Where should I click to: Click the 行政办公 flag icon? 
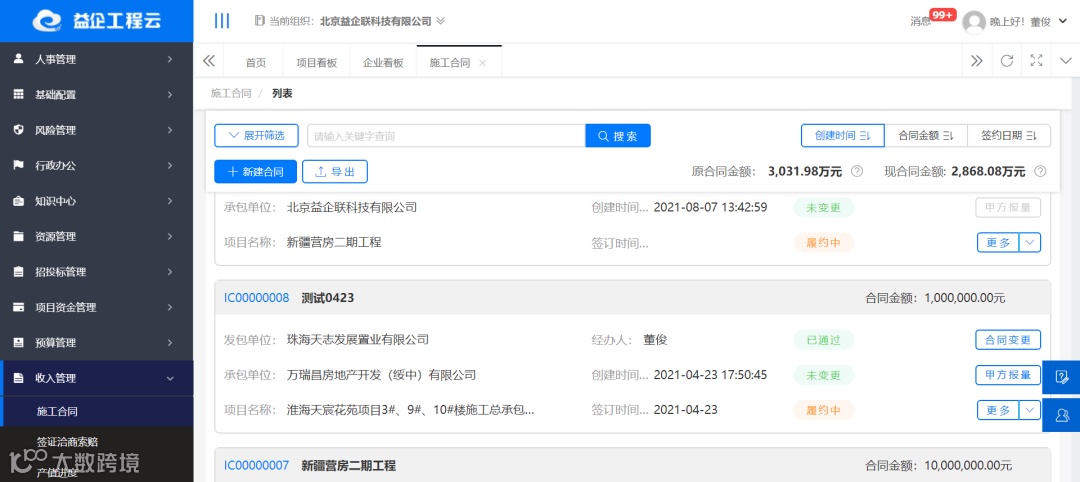[19, 165]
